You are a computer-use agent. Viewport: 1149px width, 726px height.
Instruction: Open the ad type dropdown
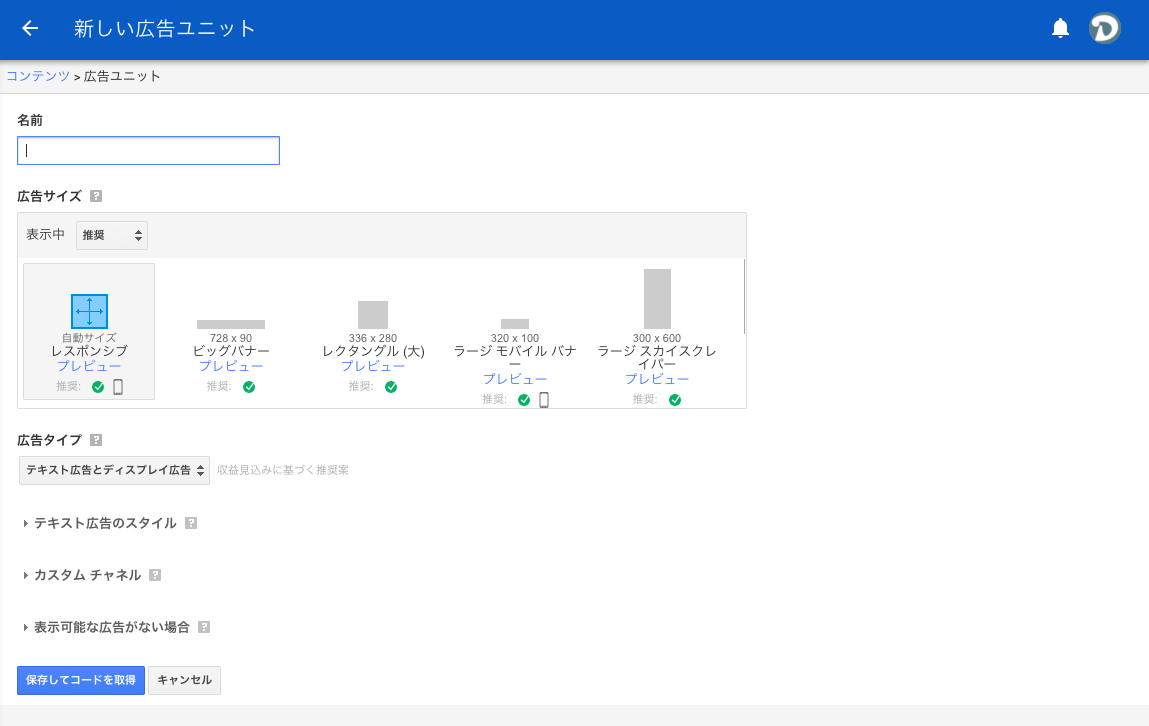click(x=114, y=470)
